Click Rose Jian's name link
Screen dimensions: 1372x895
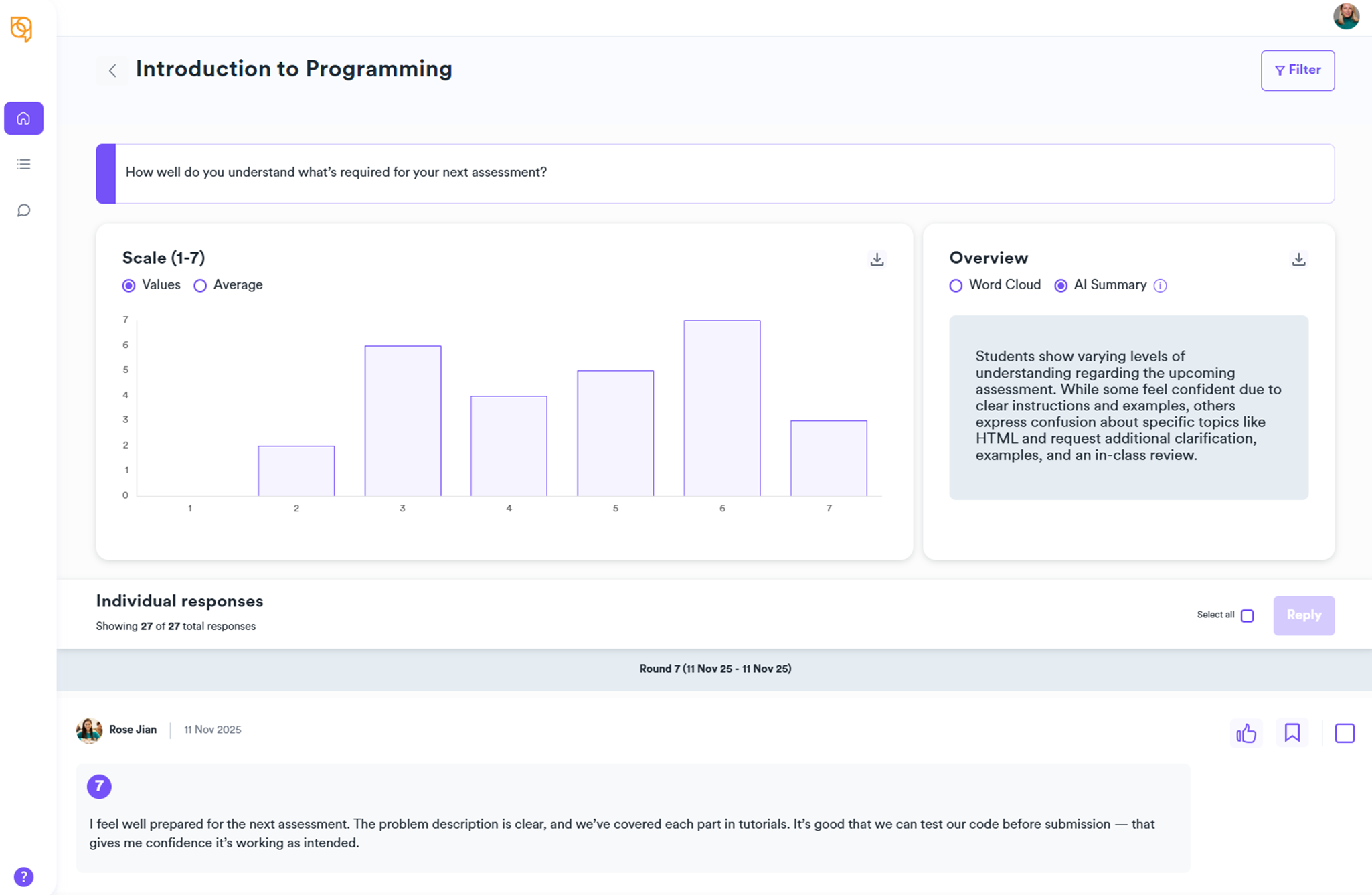click(x=133, y=730)
